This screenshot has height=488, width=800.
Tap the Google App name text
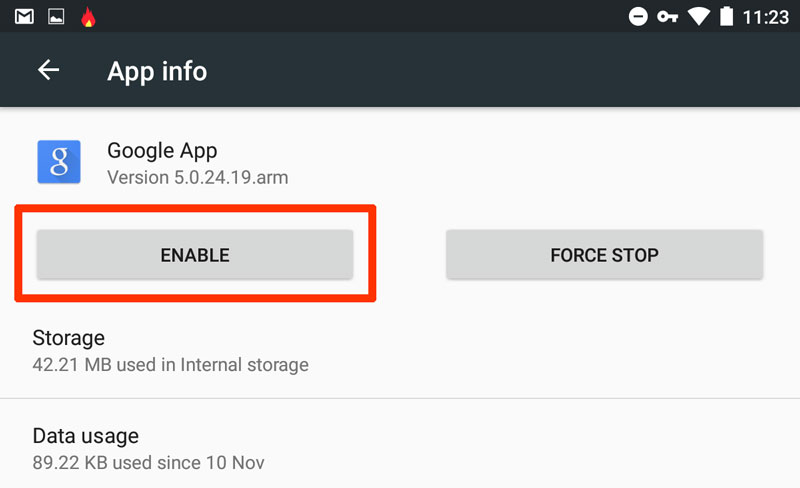pos(162,151)
